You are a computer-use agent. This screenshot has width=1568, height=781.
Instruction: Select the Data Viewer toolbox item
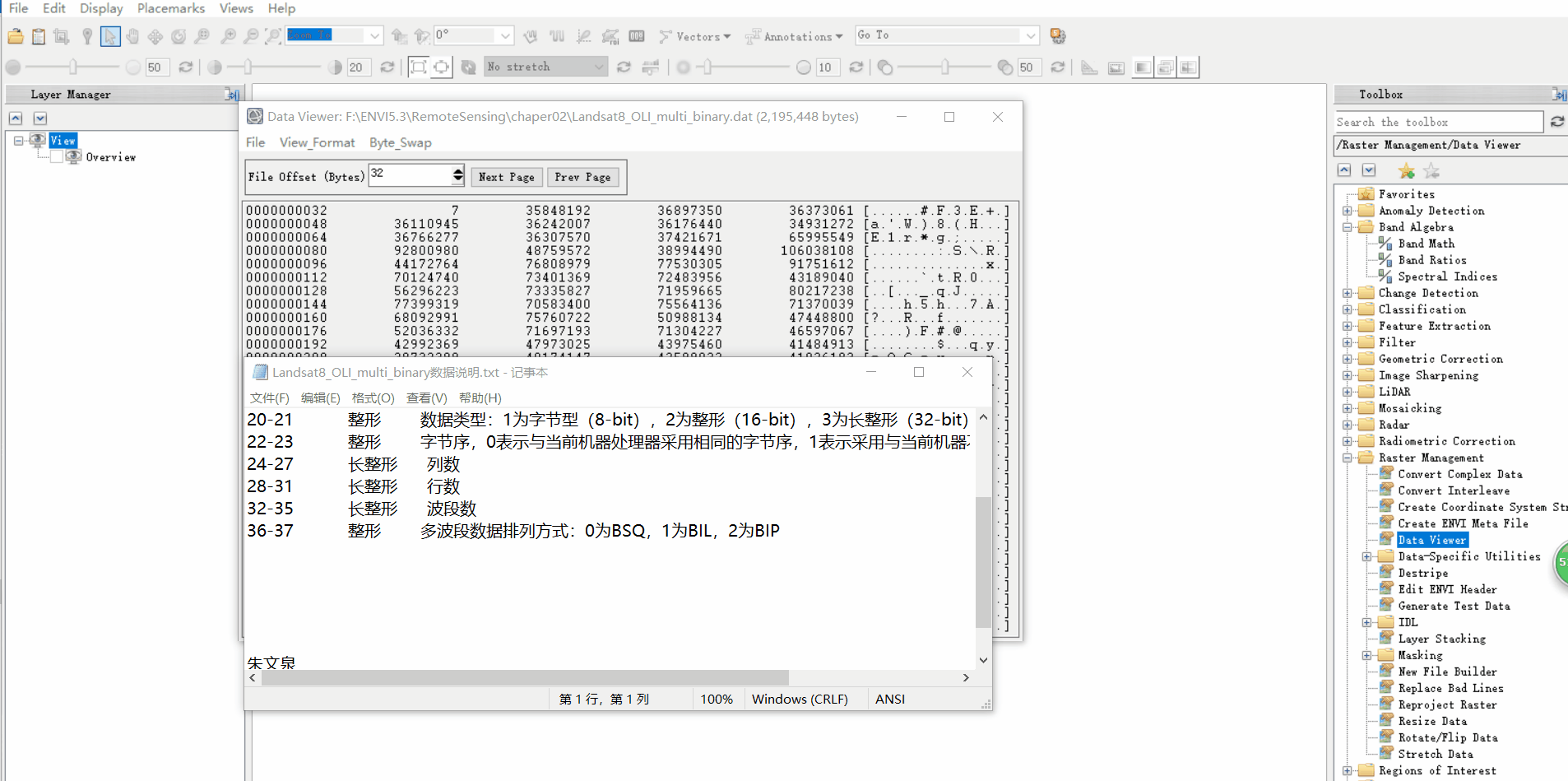click(x=1432, y=540)
